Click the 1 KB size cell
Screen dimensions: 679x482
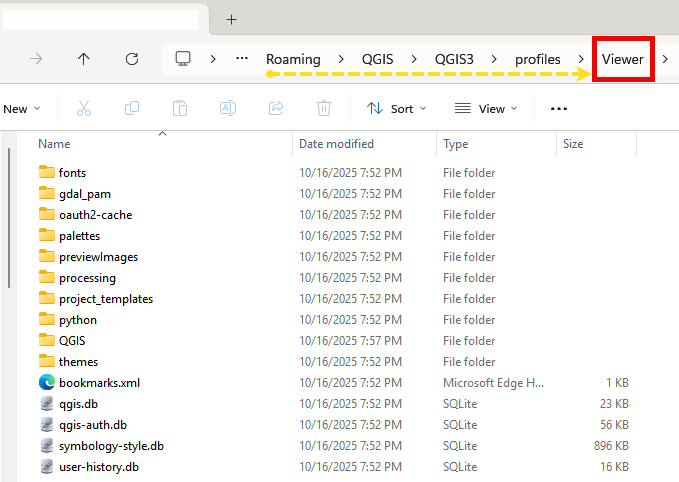click(617, 383)
